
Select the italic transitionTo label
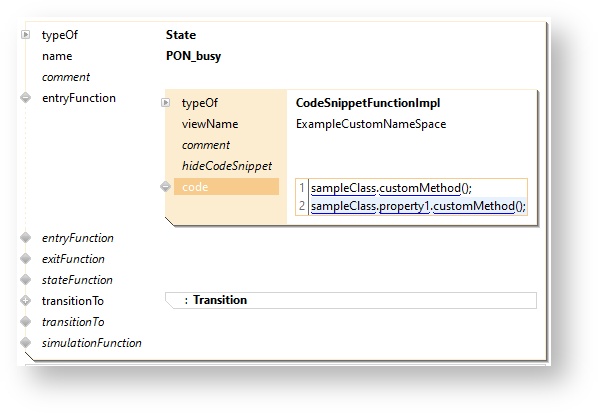tap(73, 322)
